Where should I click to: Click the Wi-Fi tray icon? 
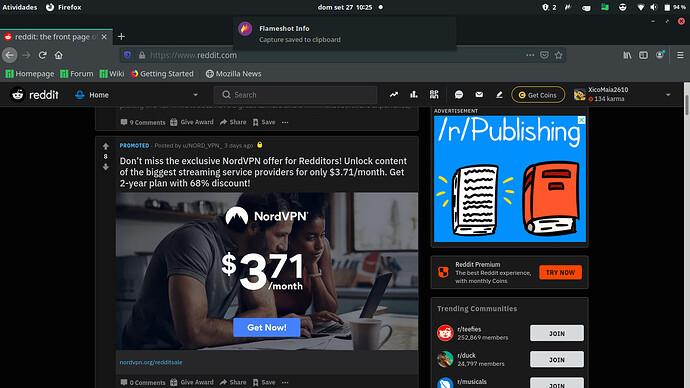[x=640, y=7]
